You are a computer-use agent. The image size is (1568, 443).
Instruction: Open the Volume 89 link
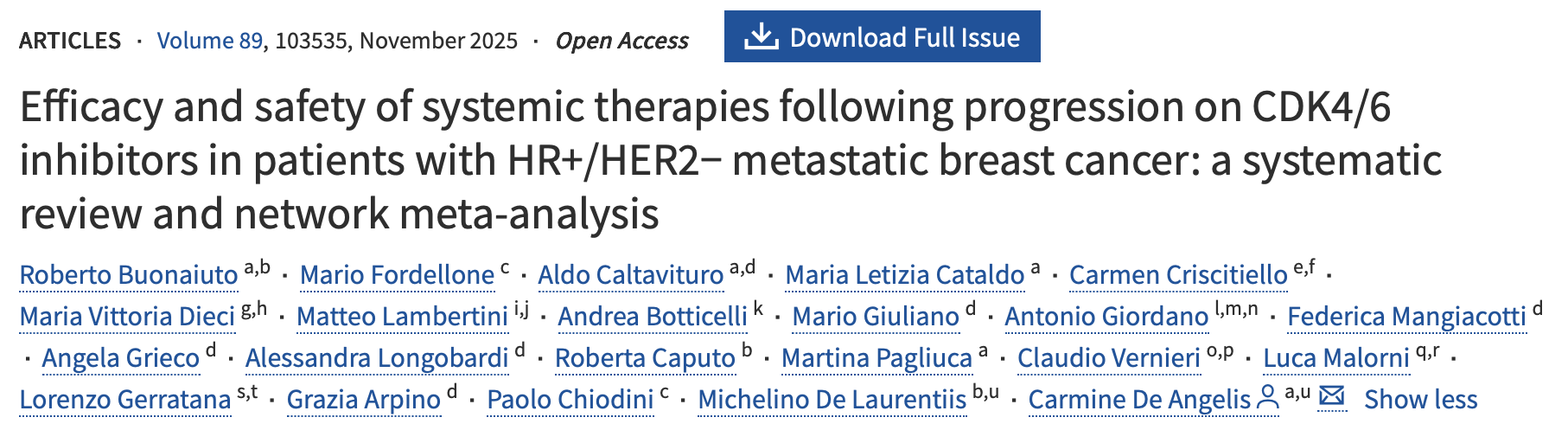pos(209,41)
